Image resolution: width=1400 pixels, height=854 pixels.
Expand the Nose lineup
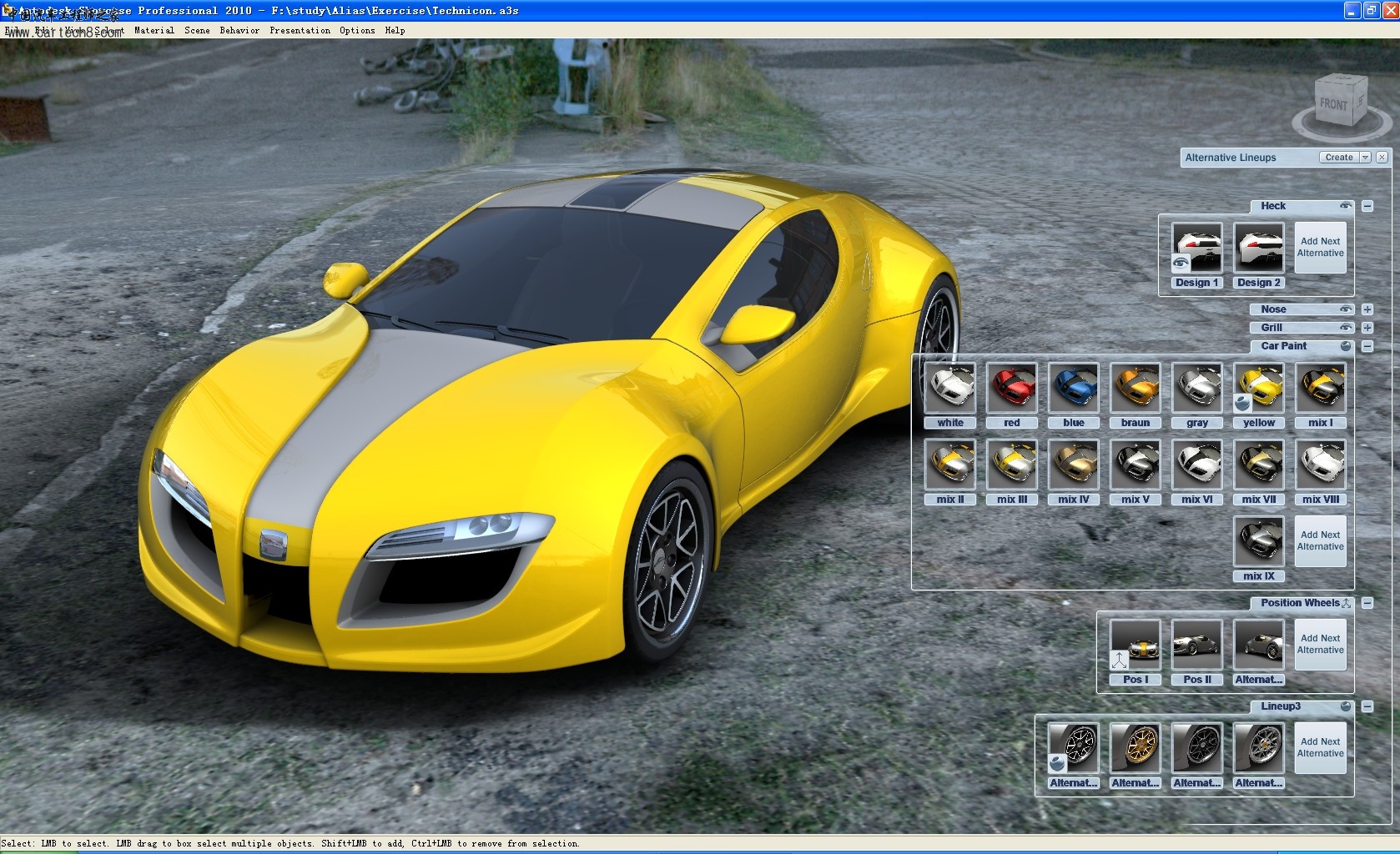click(1367, 309)
